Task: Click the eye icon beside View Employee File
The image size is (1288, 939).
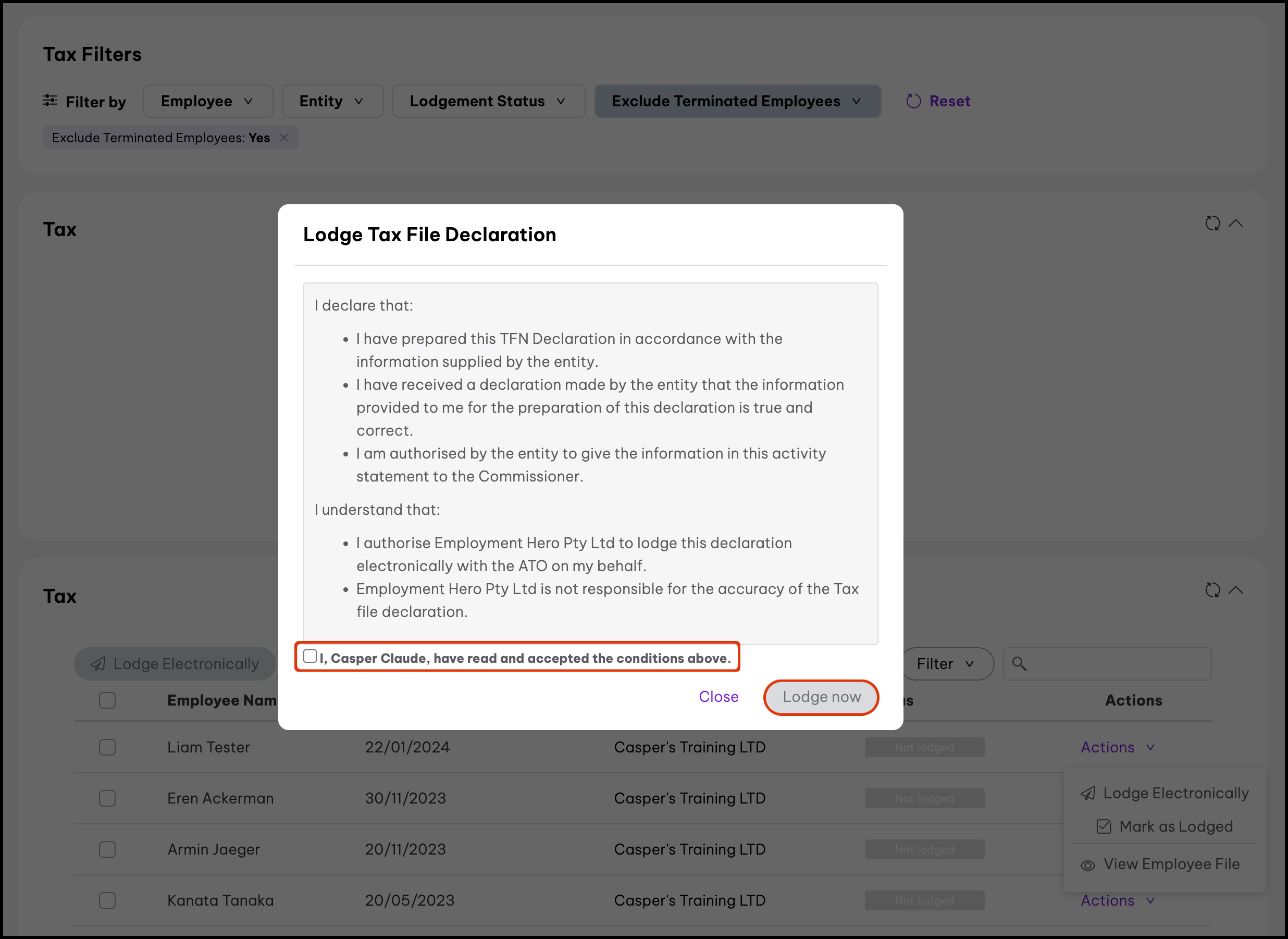Action: pyautogui.click(x=1088, y=865)
